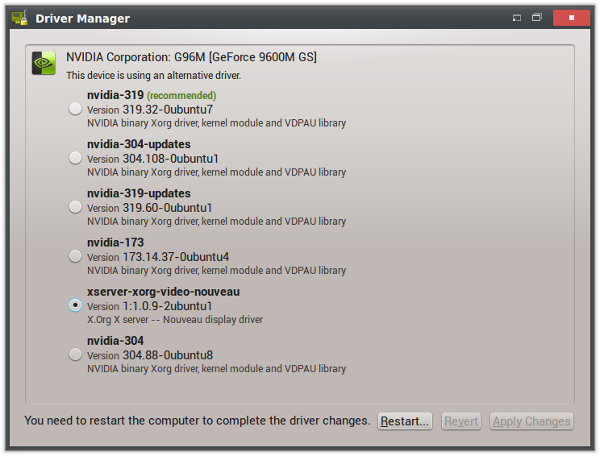Image resolution: width=600 pixels, height=456 pixels.
Task: Click the 'Version 319.32-0ubuntu7' text
Action: click(150, 110)
